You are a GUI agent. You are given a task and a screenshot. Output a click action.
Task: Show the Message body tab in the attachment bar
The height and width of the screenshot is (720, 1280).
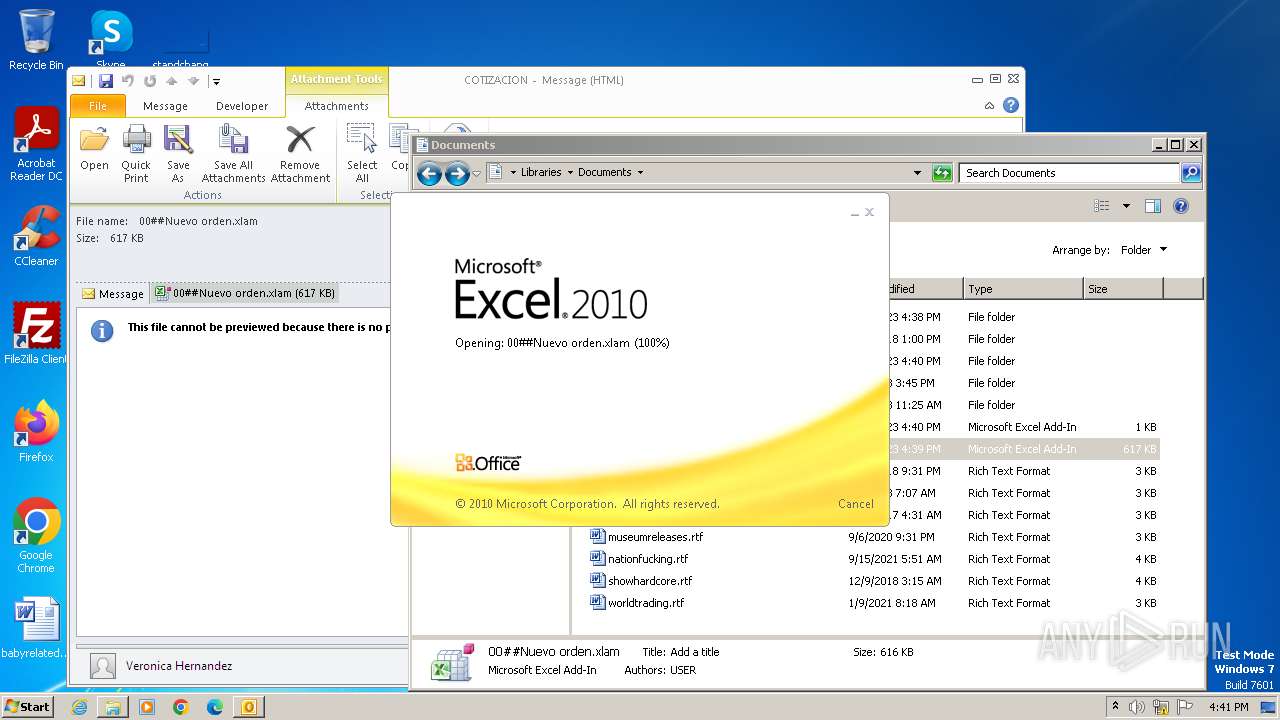[x=113, y=294]
